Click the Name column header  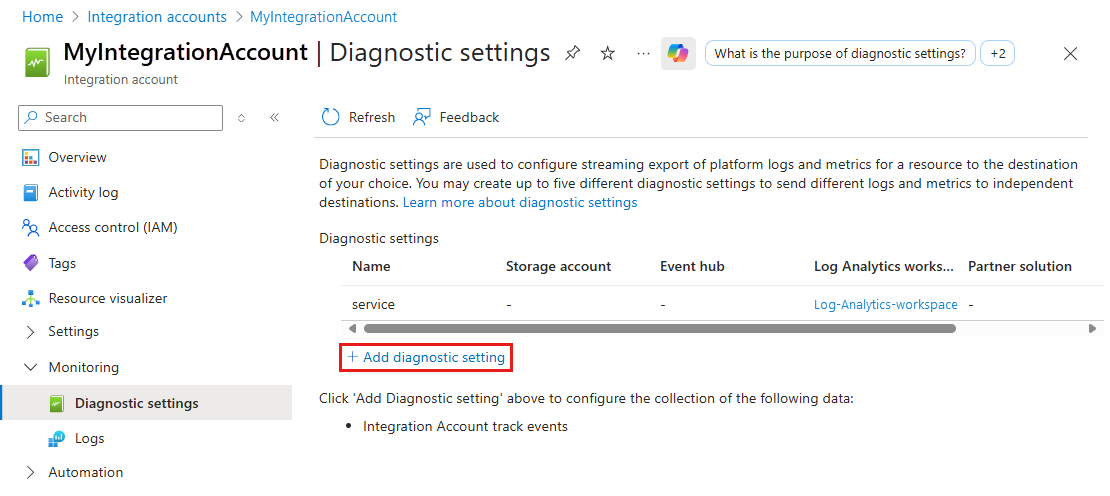tap(371, 266)
